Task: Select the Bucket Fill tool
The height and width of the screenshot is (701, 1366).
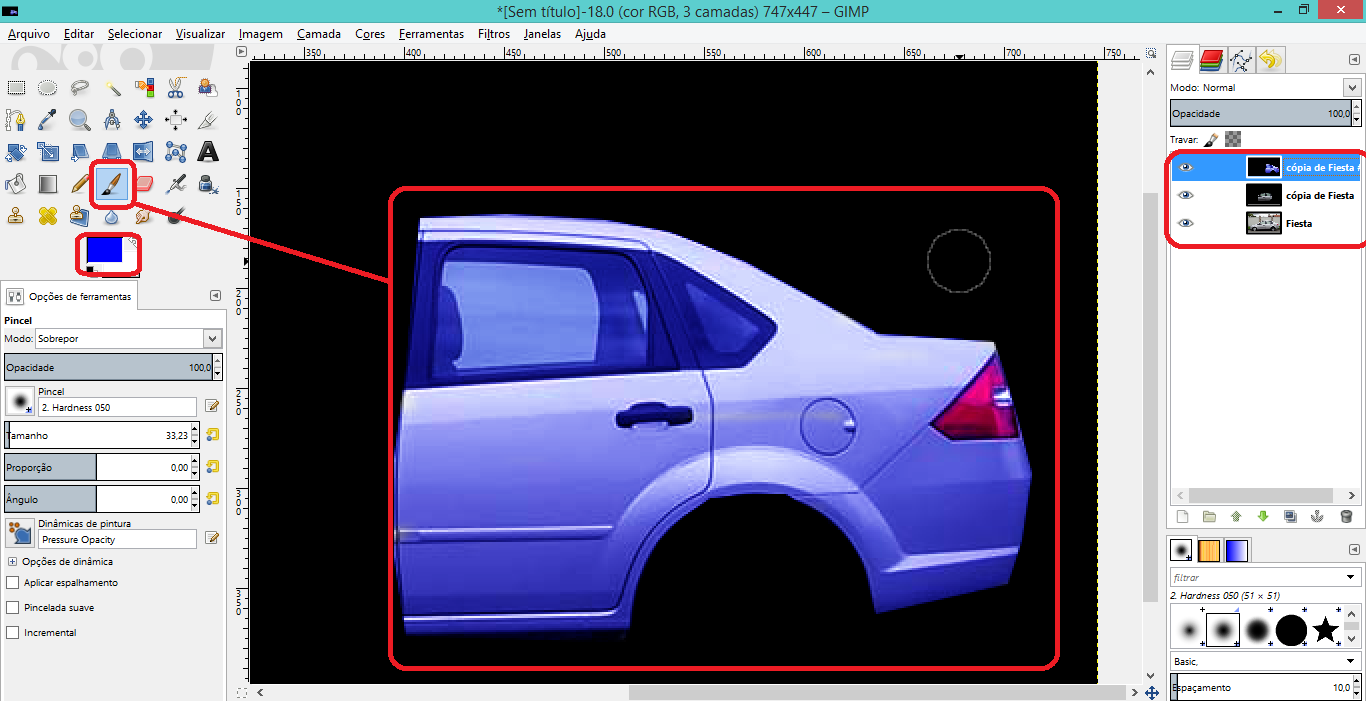Action: click(x=15, y=184)
